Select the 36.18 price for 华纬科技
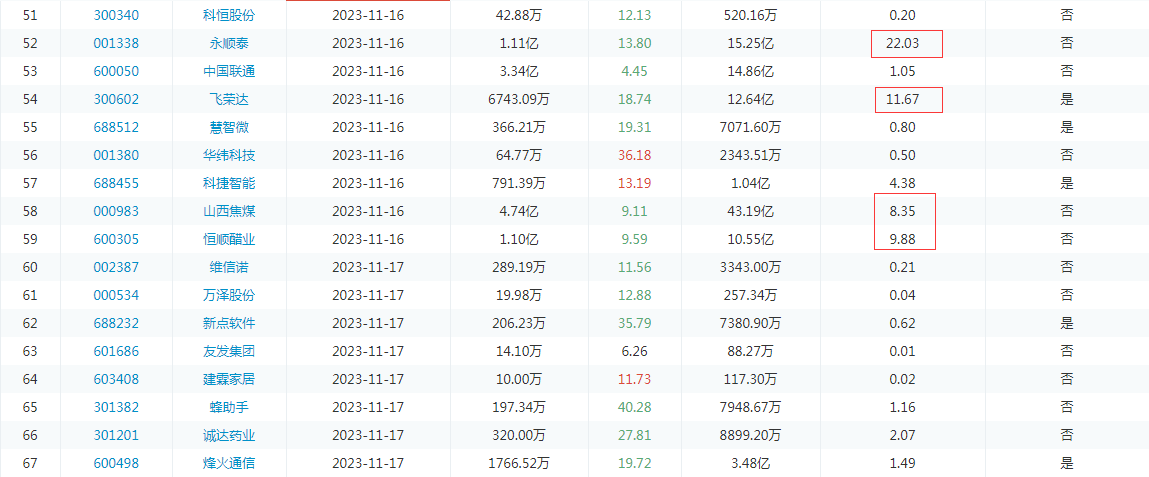Screen dimensions: 1149x477 [x=635, y=155]
